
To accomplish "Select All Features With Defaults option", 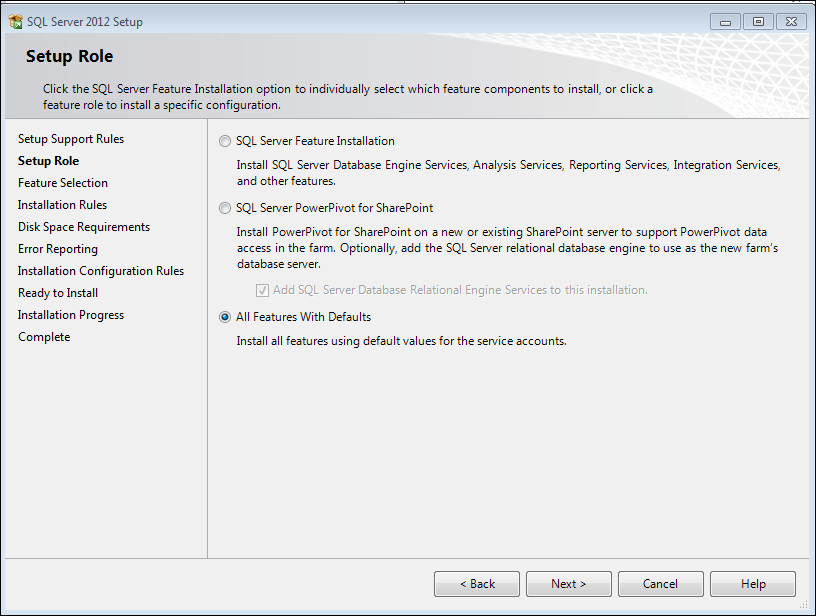I will 225,317.
